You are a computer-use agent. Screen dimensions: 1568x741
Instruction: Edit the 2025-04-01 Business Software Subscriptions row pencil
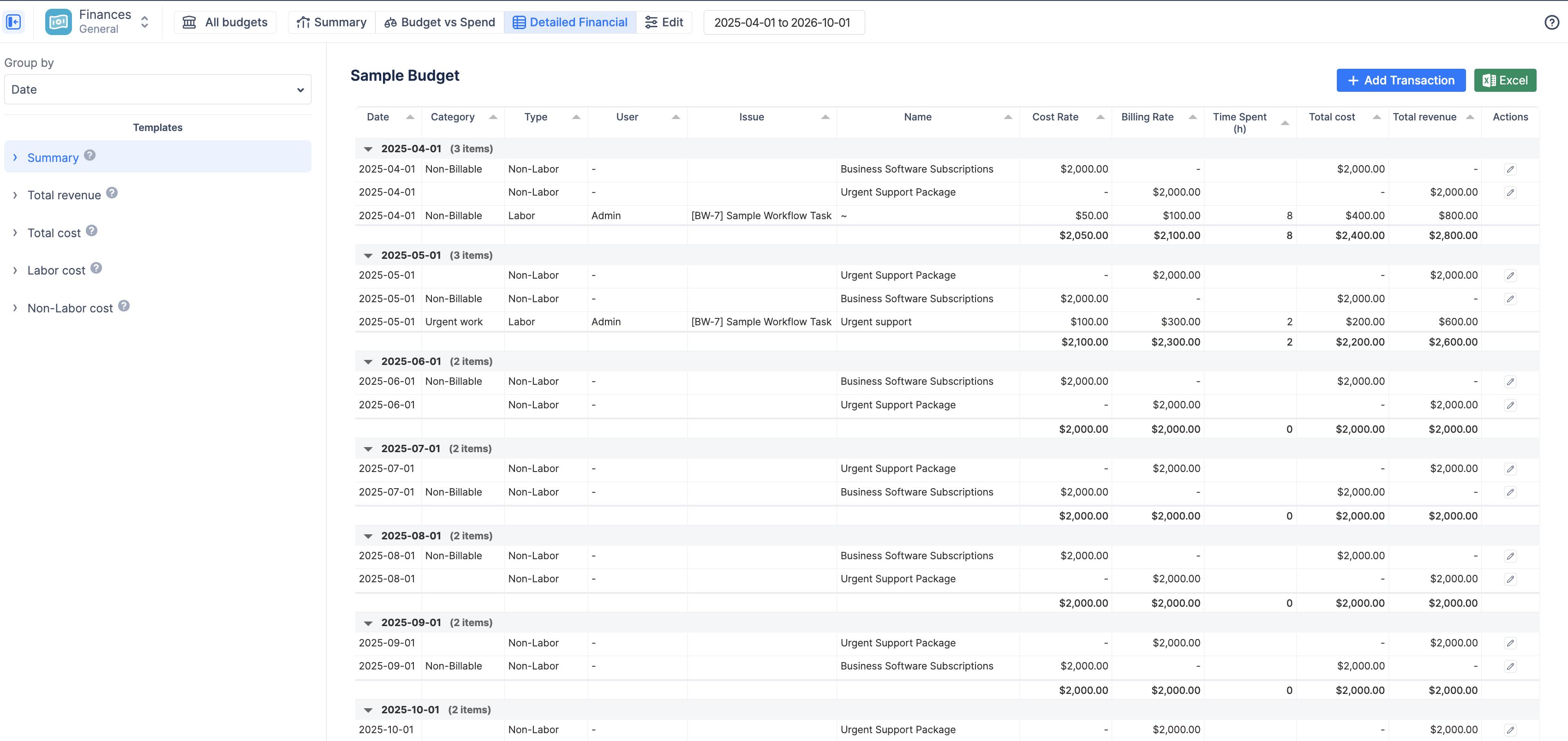(x=1511, y=169)
